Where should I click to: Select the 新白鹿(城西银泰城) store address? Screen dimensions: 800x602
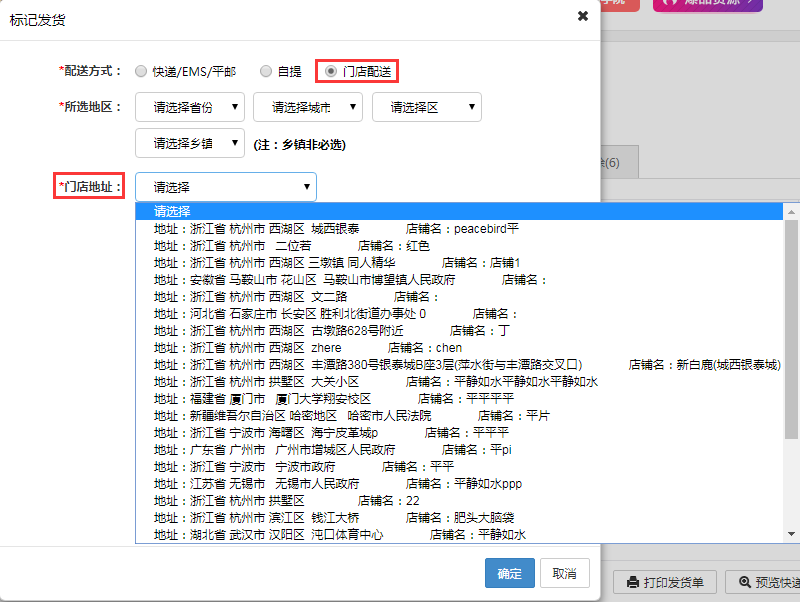467,364
